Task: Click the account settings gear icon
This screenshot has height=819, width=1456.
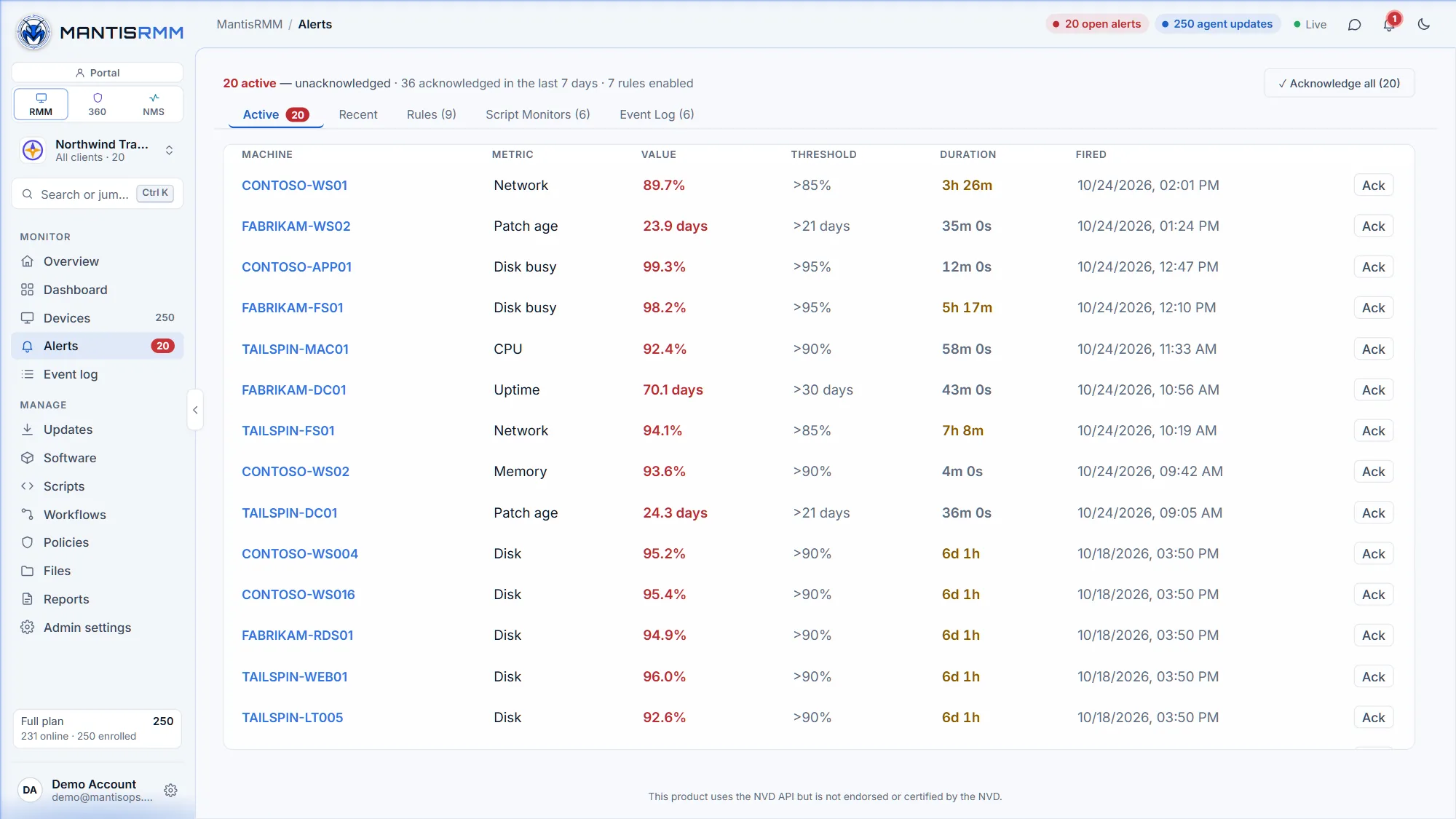Action: (171, 791)
